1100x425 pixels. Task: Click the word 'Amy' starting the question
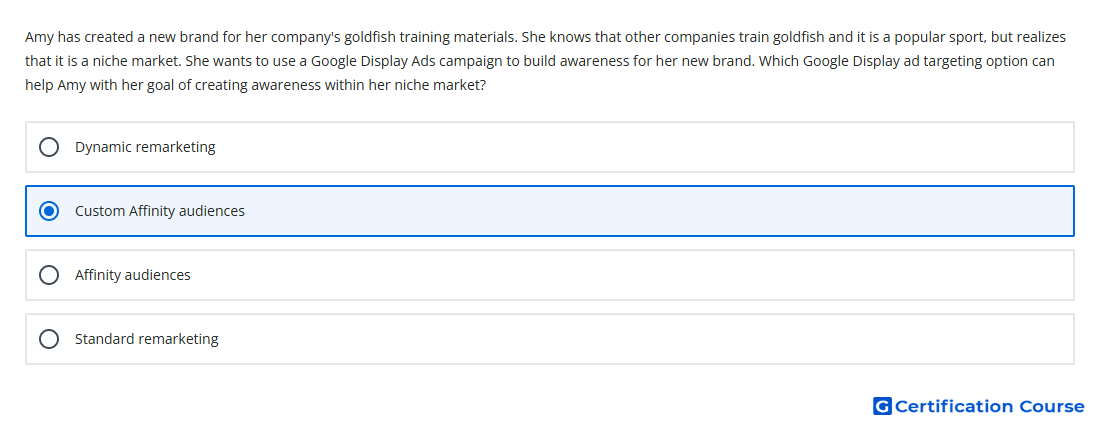(x=39, y=37)
